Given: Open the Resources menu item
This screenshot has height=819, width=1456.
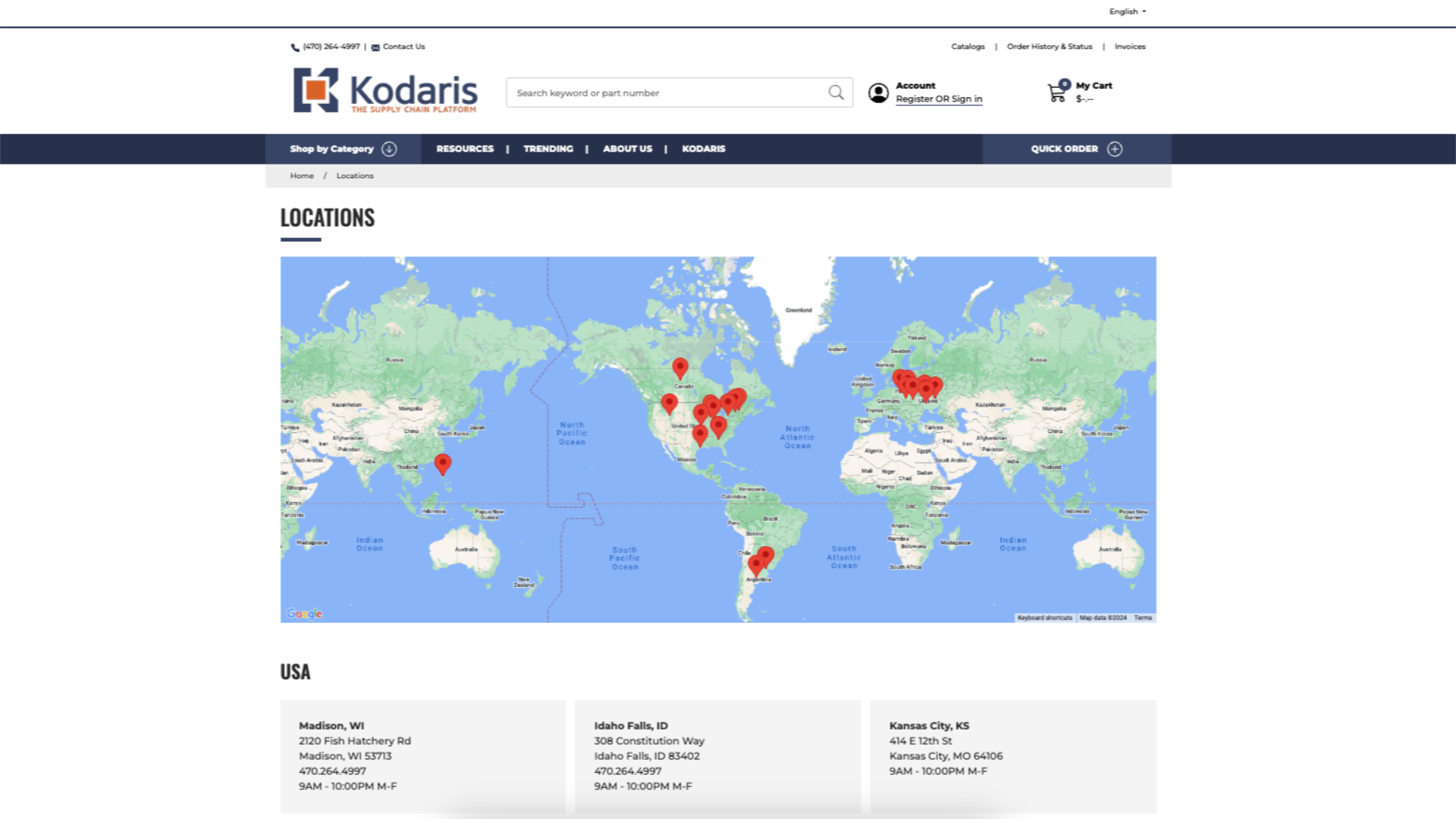Looking at the screenshot, I should pyautogui.click(x=465, y=149).
